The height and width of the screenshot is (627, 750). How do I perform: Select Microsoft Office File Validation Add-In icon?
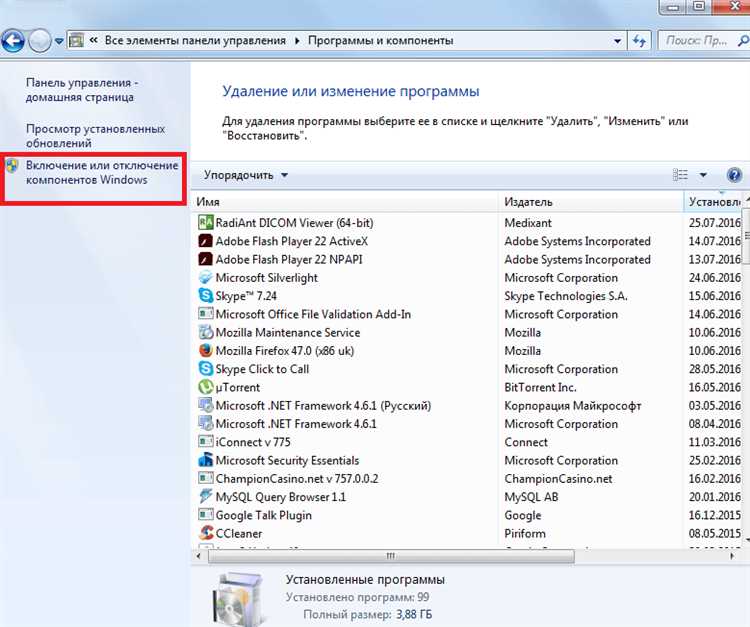[206, 314]
